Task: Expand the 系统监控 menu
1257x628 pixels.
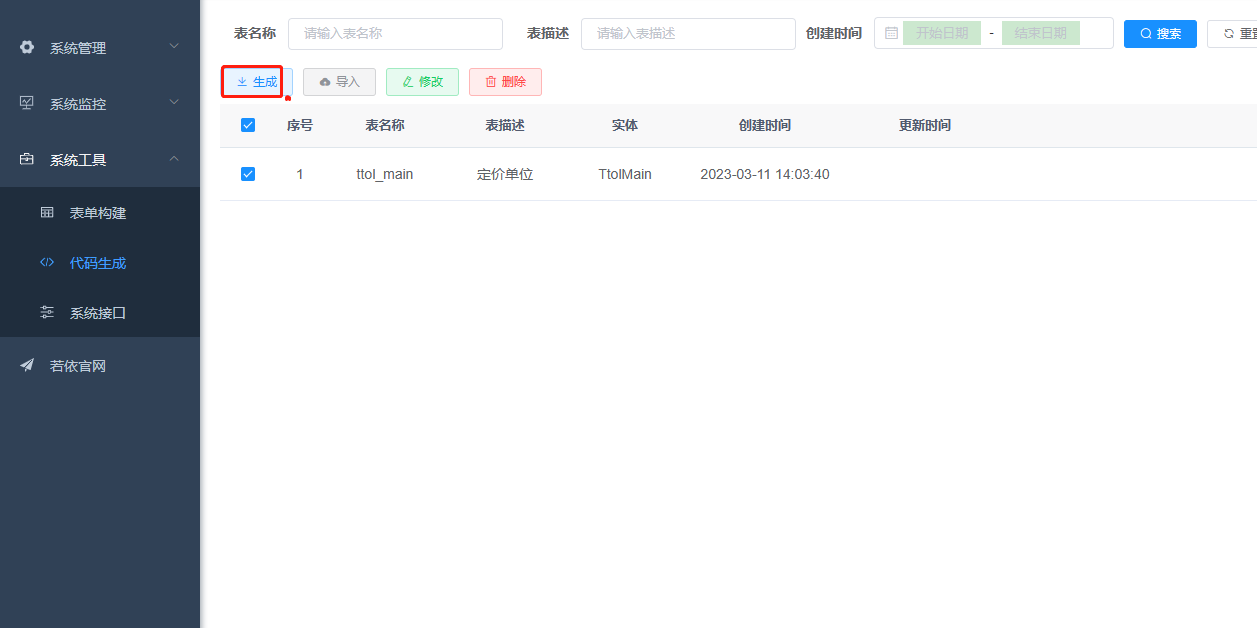Action: [x=100, y=103]
